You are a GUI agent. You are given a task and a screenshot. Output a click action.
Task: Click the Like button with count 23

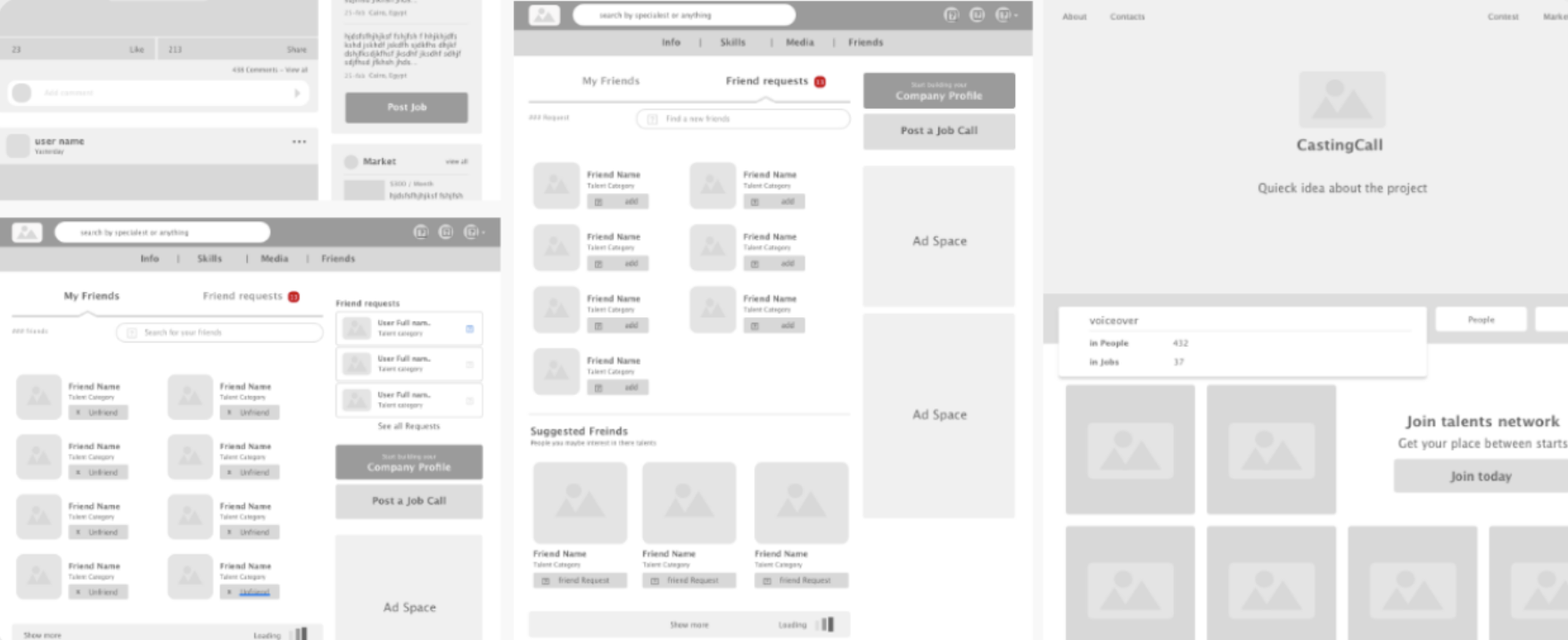coord(78,49)
